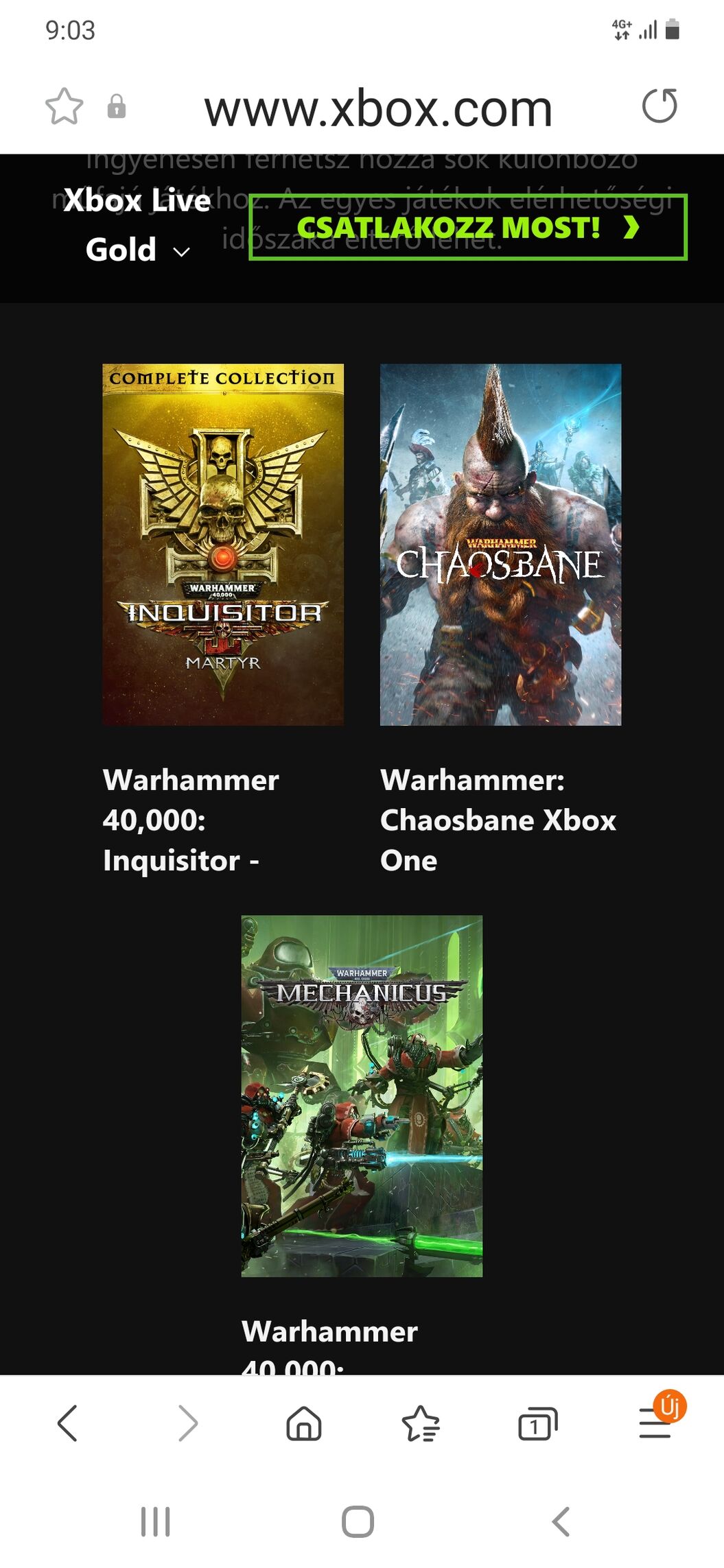Click the CSATLAKOZZ MOST! button
Image resolution: width=724 pixels, height=1568 pixels.
point(468,227)
